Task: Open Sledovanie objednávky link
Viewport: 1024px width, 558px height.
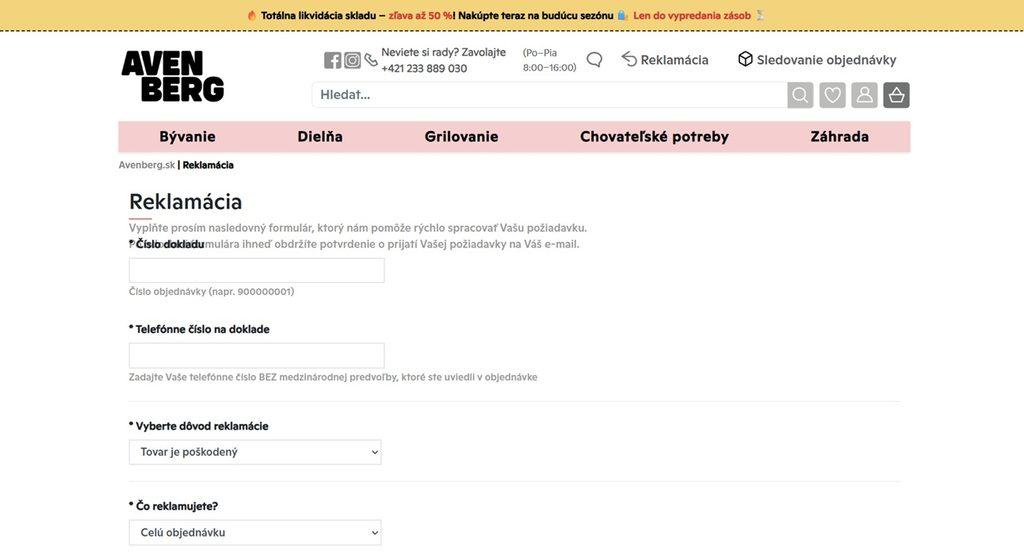Action: click(817, 59)
